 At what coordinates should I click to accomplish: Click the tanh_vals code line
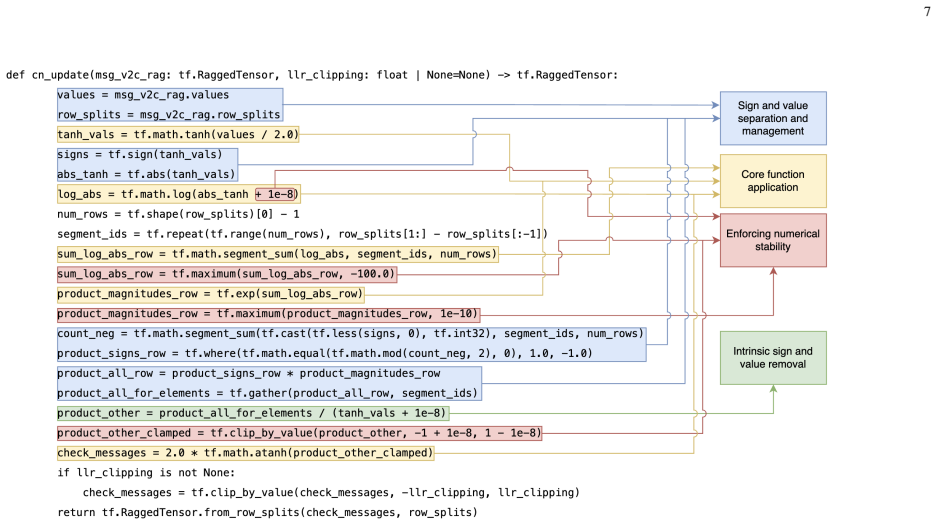click(177, 134)
